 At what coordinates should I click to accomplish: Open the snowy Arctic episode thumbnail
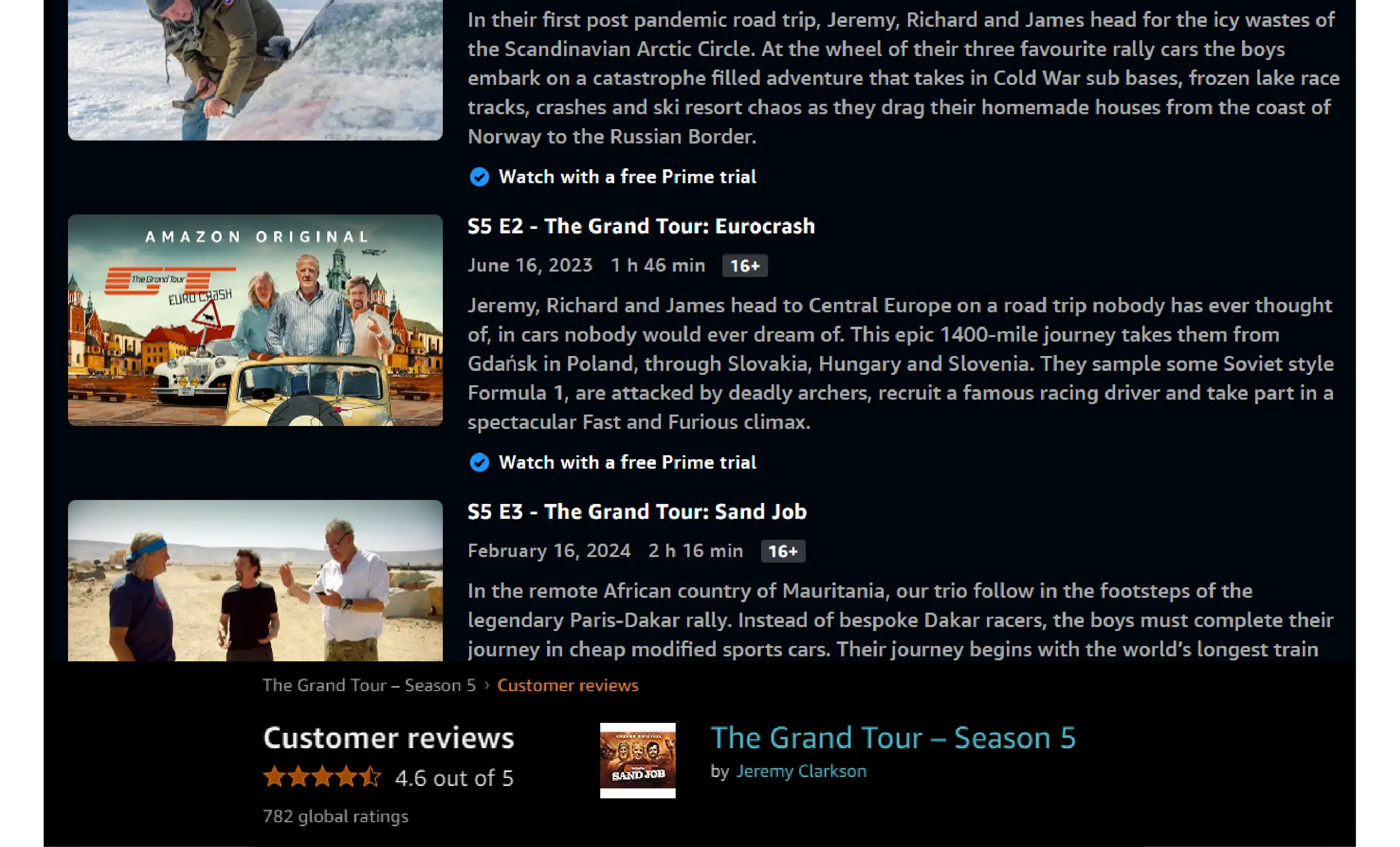click(255, 70)
